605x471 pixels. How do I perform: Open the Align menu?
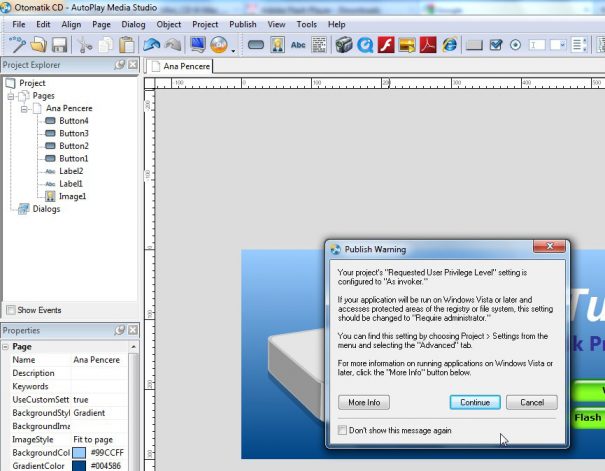[x=71, y=24]
